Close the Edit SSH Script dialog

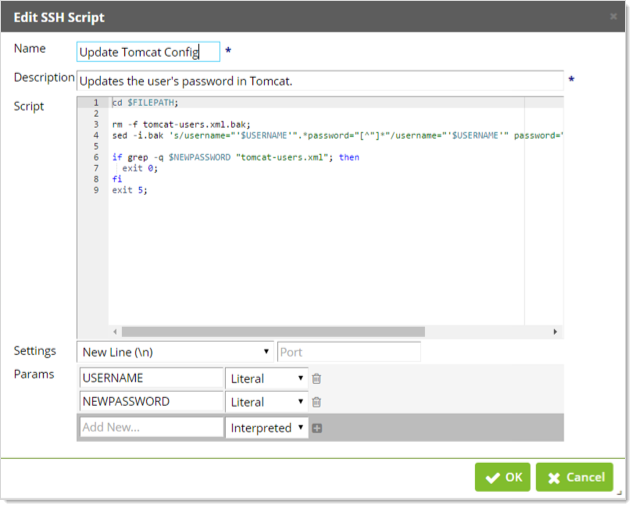[x=613, y=17]
